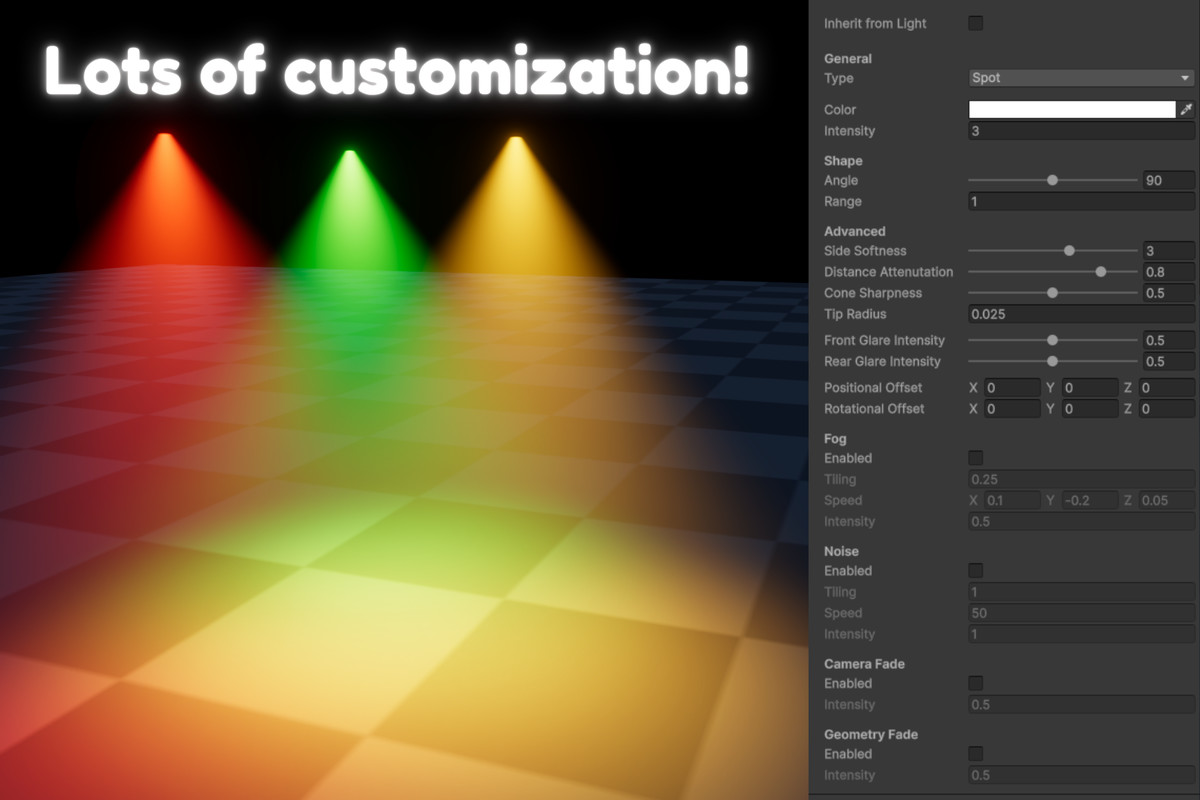Click the color eyedropper icon
The image size is (1200, 800).
[x=1187, y=109]
